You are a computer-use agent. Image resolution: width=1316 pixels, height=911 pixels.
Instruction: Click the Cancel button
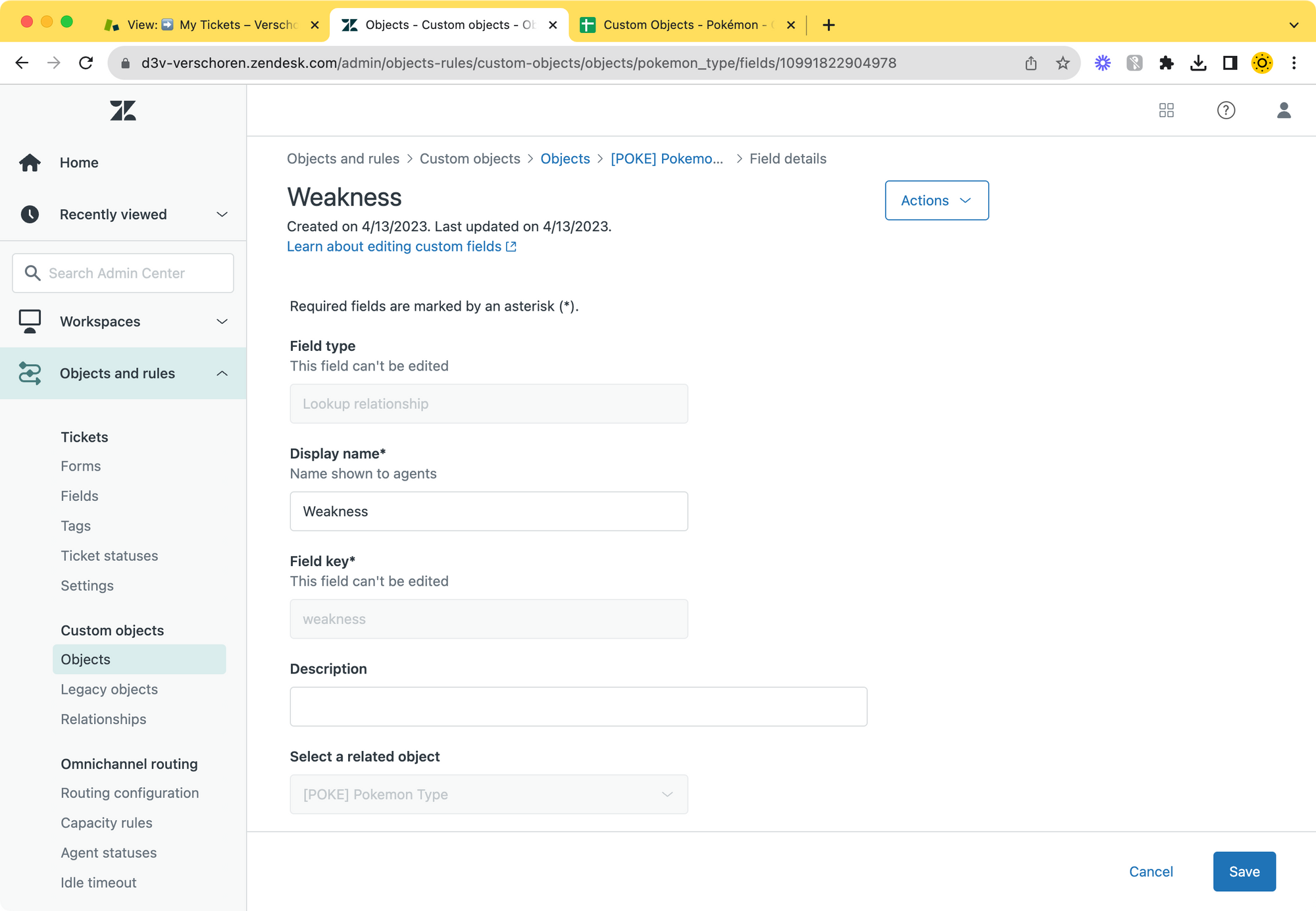1150,871
